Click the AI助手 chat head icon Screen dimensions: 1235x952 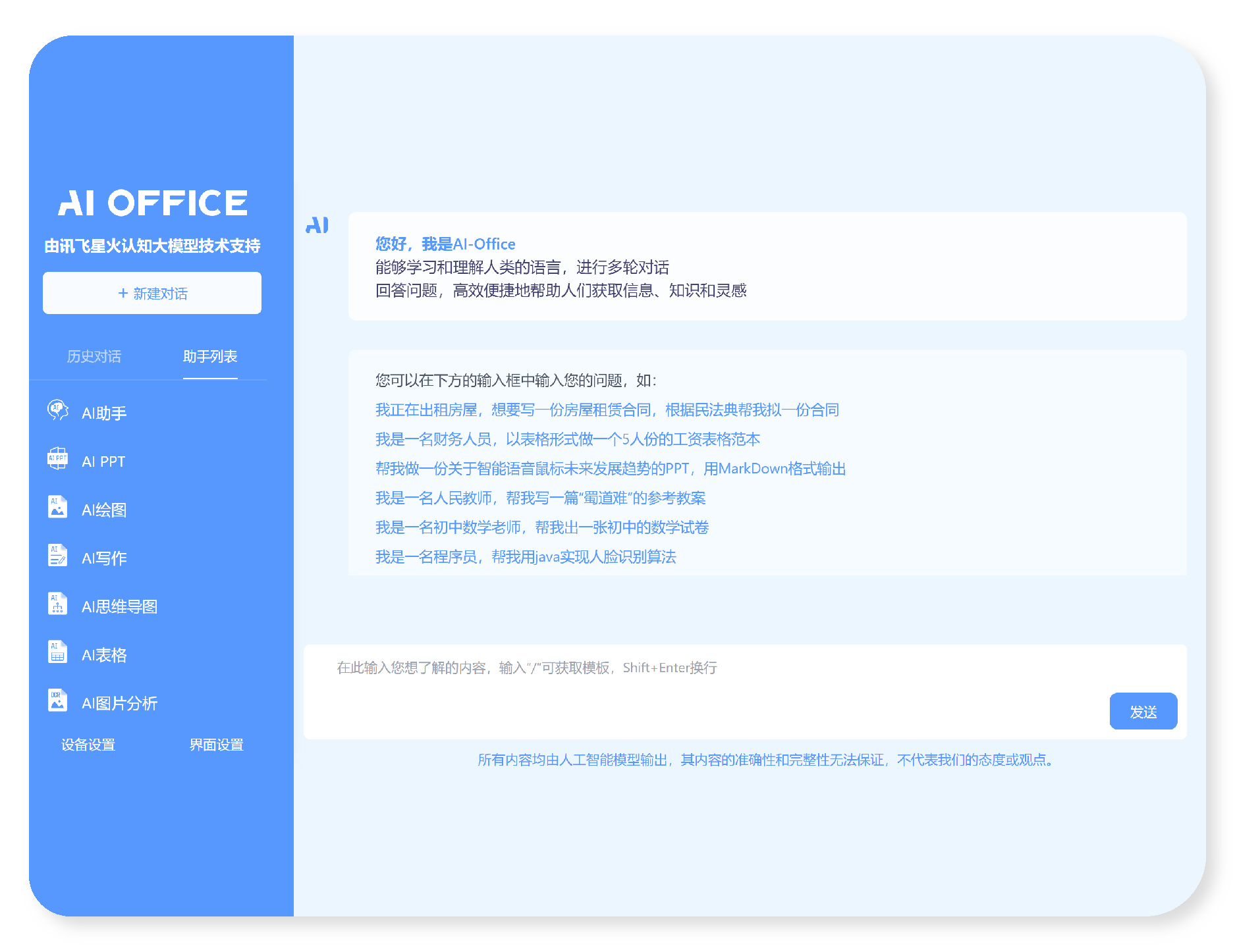pyautogui.click(x=58, y=411)
